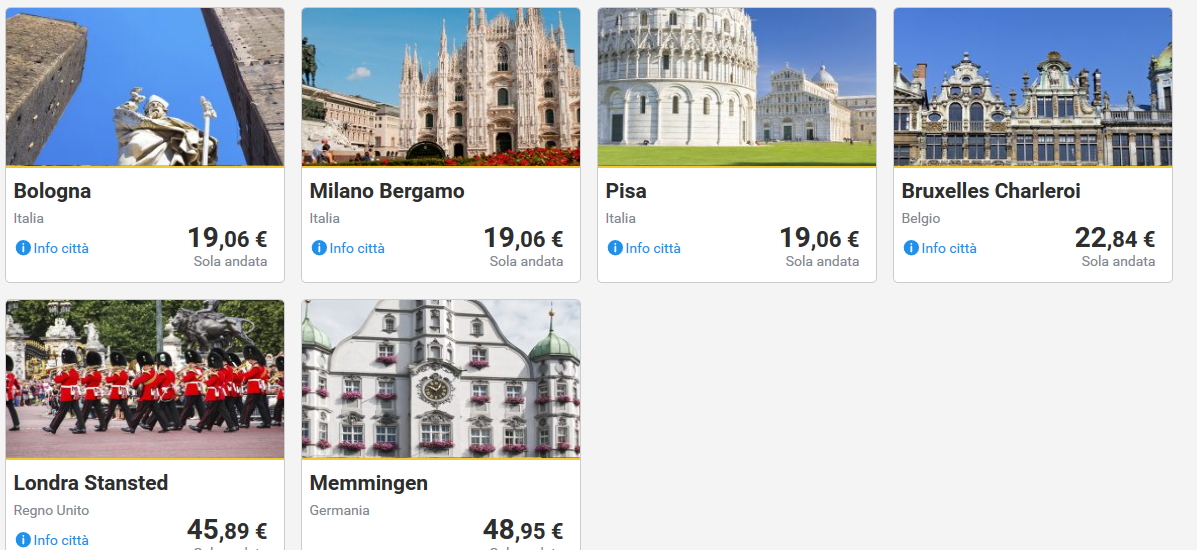Select the Pisa baptistery photo

pos(737,87)
